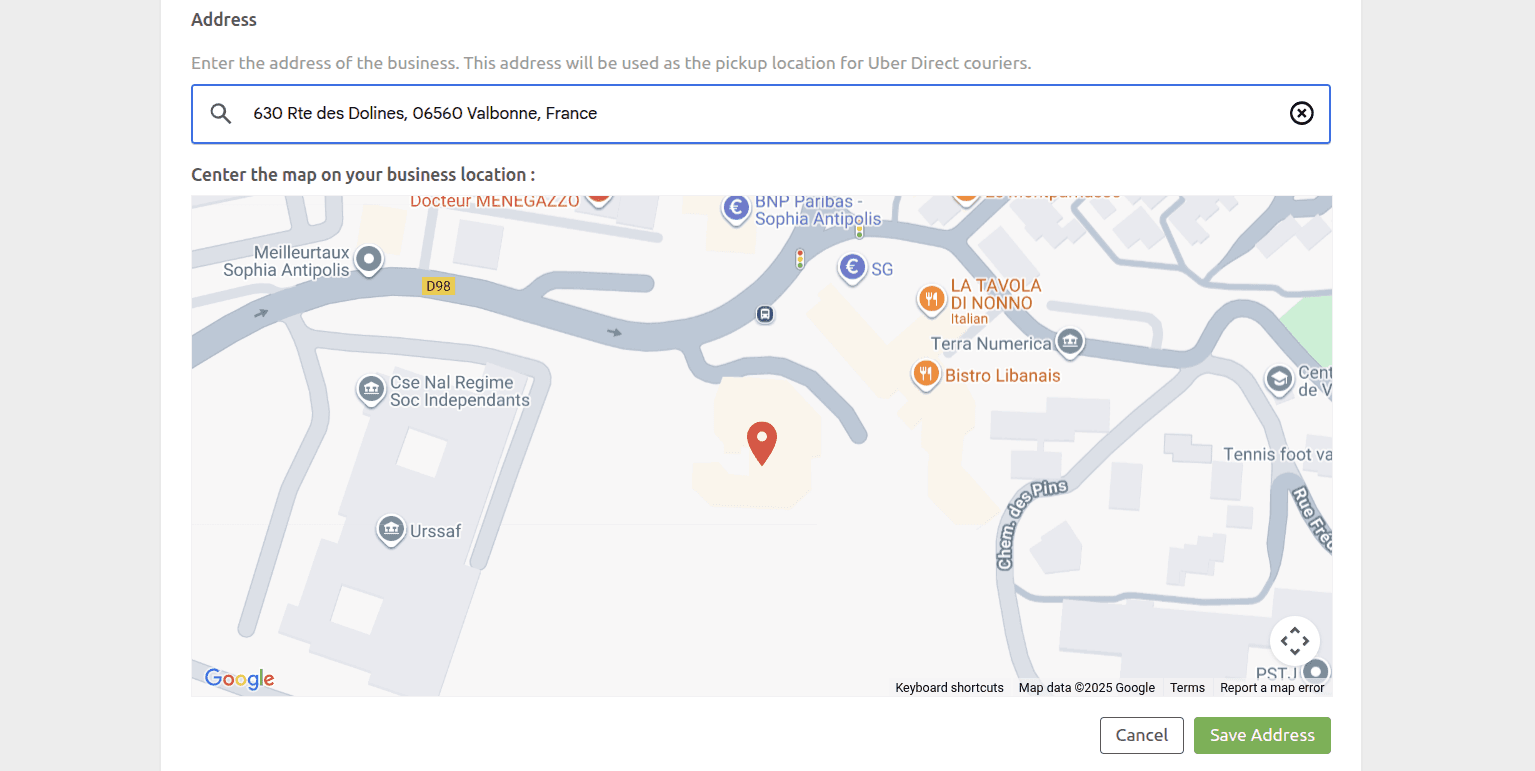Click the search magnifier icon
Image resolution: width=1535 pixels, height=771 pixels.
(220, 113)
